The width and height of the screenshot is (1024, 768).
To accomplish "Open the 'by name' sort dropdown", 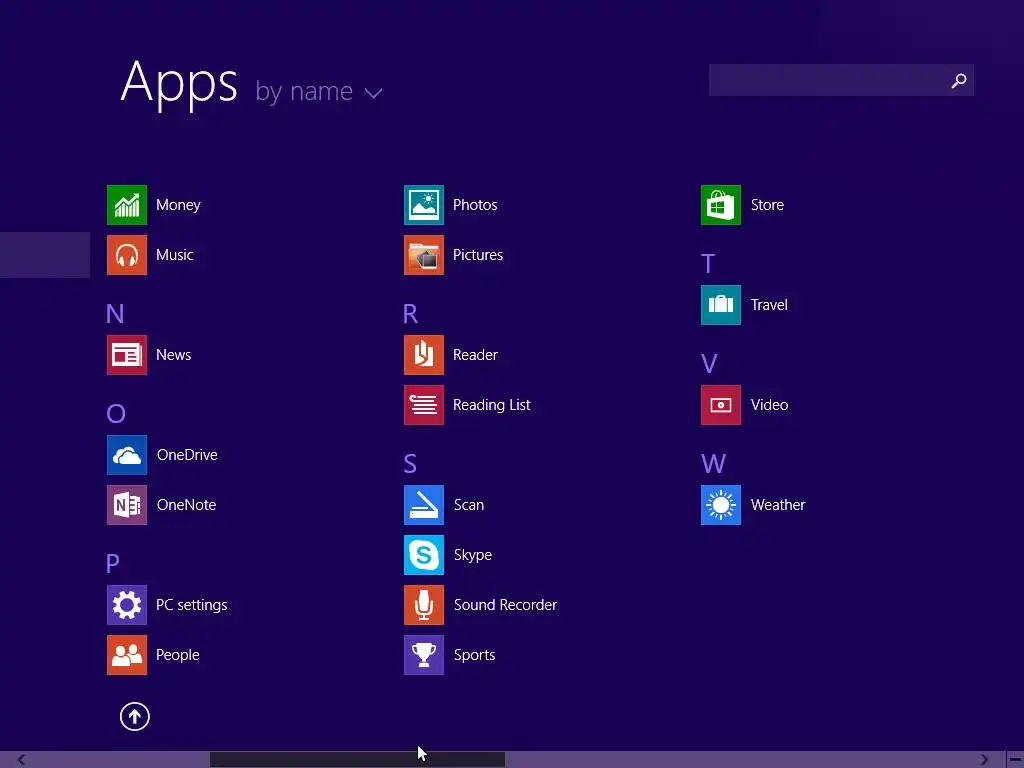I will tap(318, 91).
